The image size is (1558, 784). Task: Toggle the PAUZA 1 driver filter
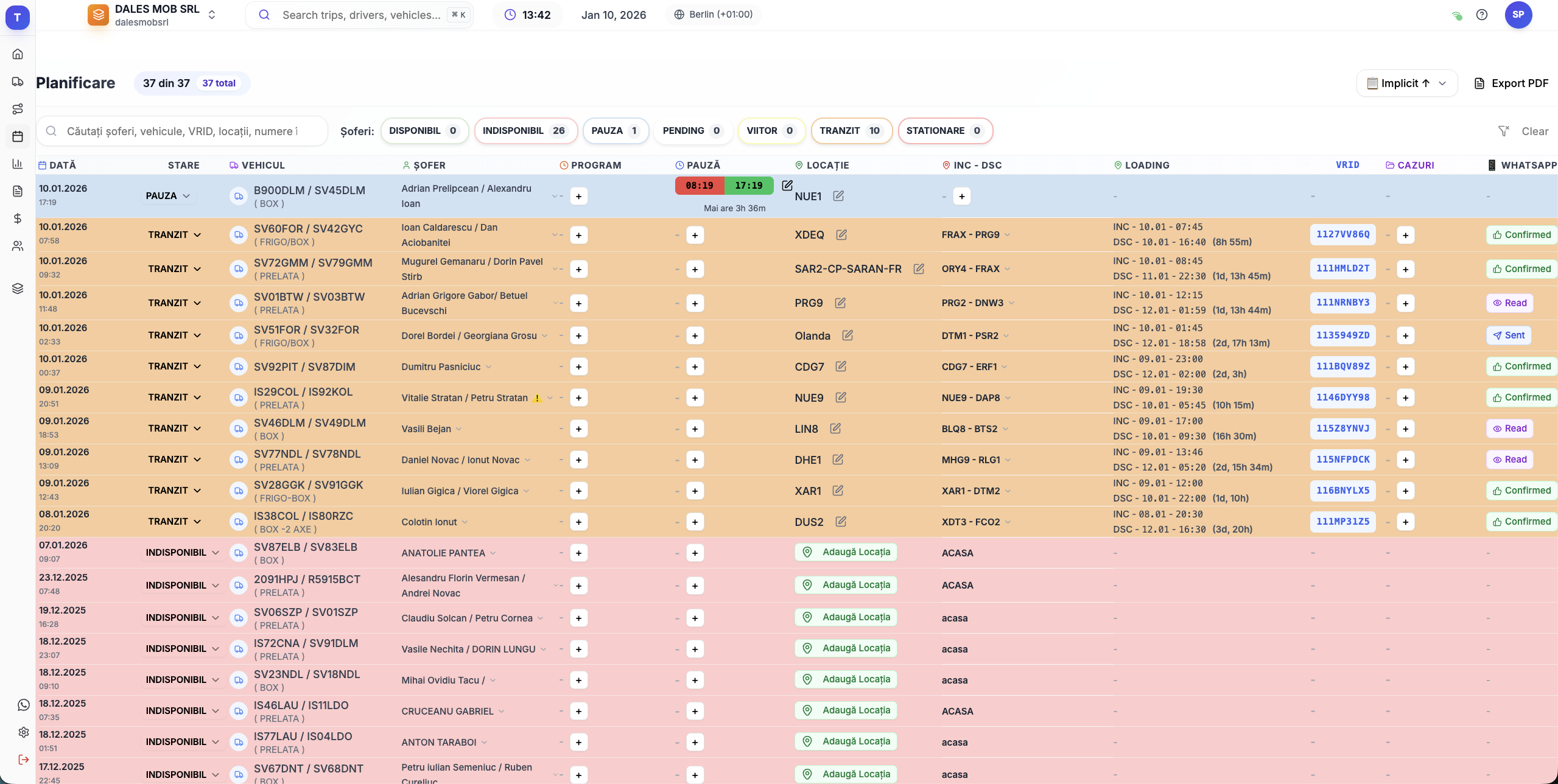coord(615,131)
